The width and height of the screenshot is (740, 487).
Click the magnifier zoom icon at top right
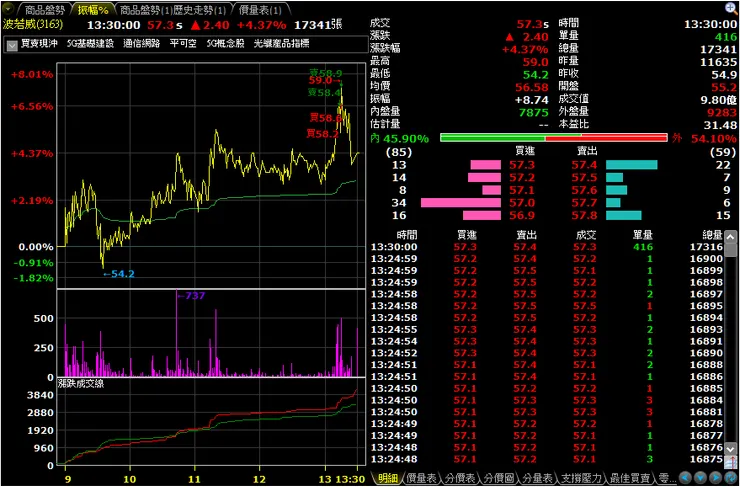point(732,8)
